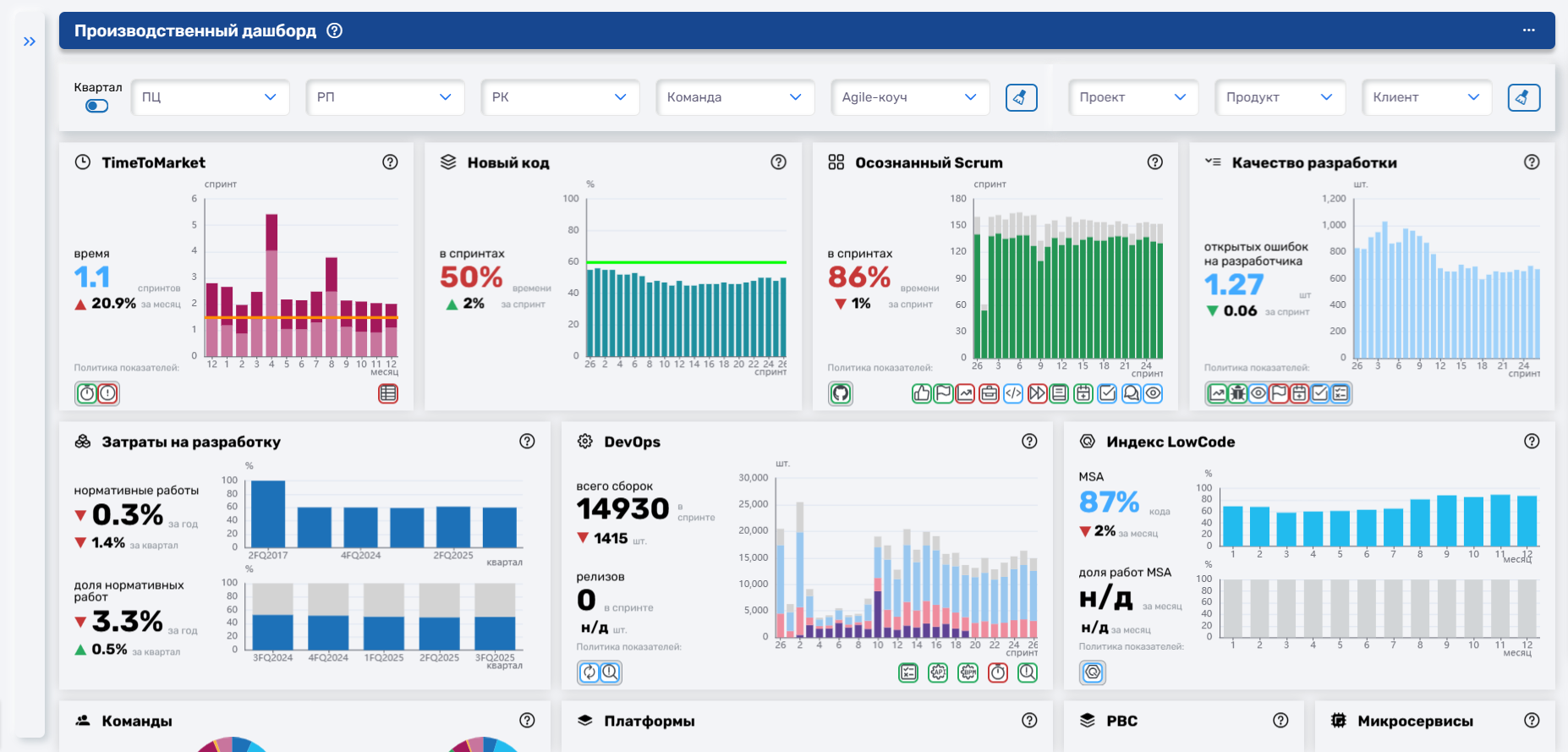
Task: Click the BPM gear icon in DevOps
Action: tap(968, 672)
